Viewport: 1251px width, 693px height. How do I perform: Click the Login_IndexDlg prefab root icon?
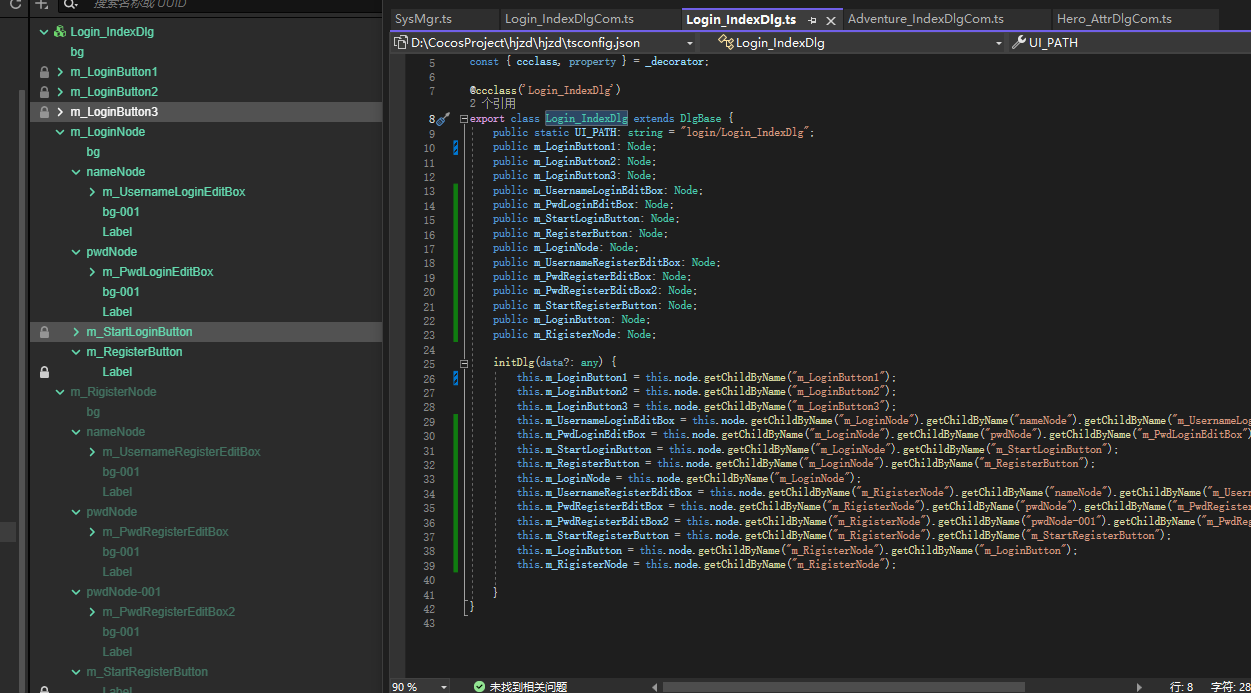pos(60,32)
